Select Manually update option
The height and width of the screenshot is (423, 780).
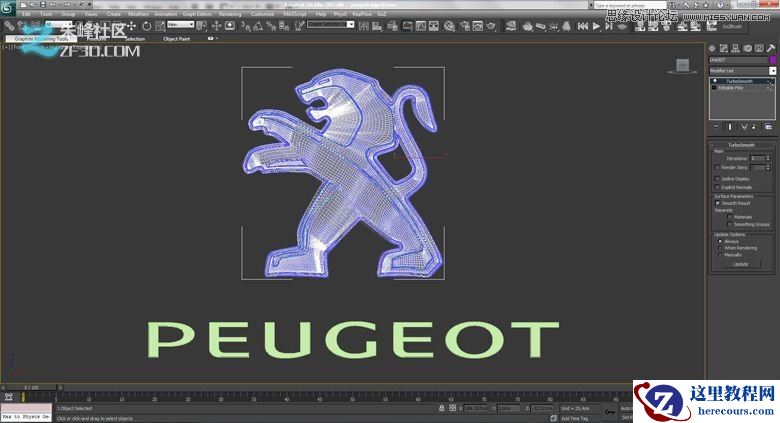[x=720, y=254]
